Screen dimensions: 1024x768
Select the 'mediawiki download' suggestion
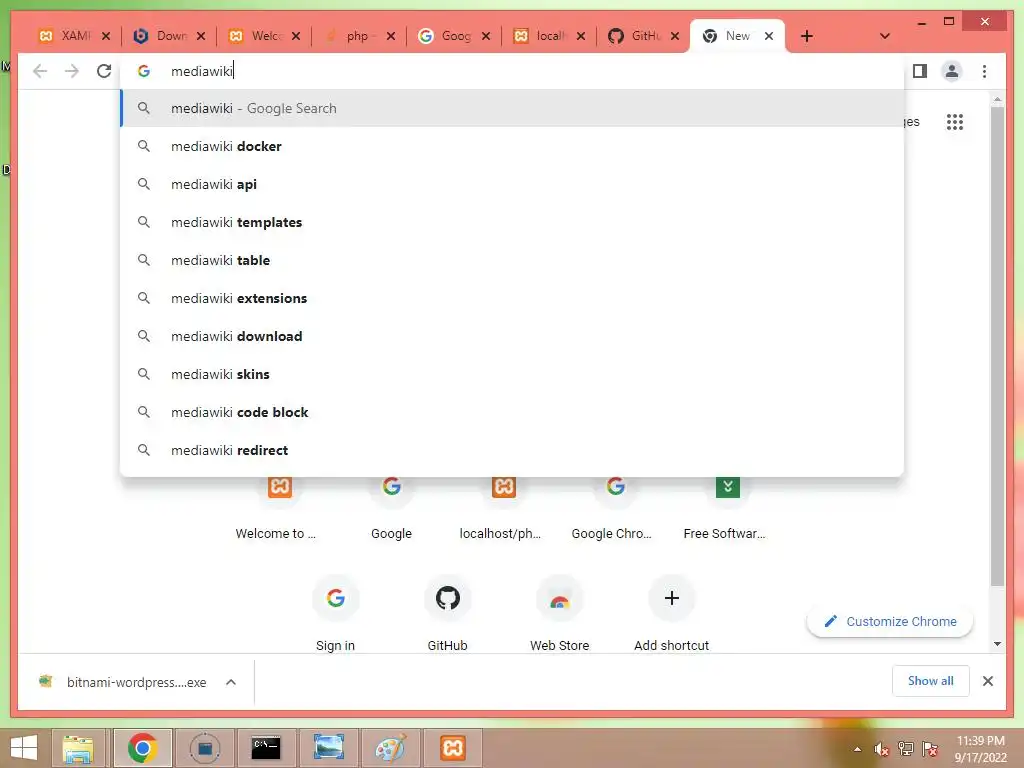click(x=513, y=336)
